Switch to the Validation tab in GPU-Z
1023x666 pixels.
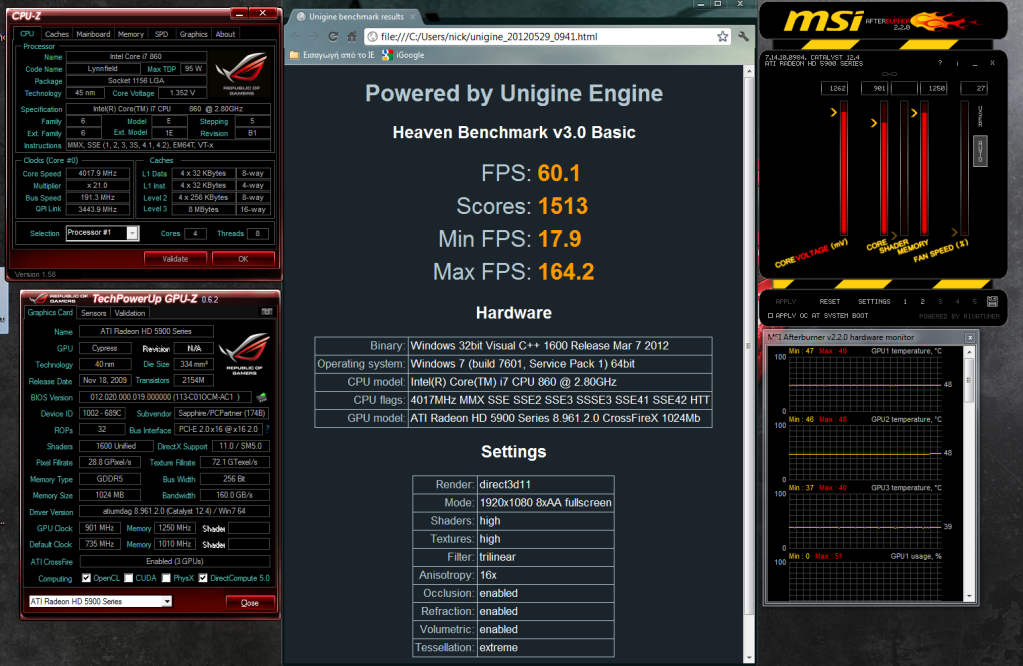(130, 313)
